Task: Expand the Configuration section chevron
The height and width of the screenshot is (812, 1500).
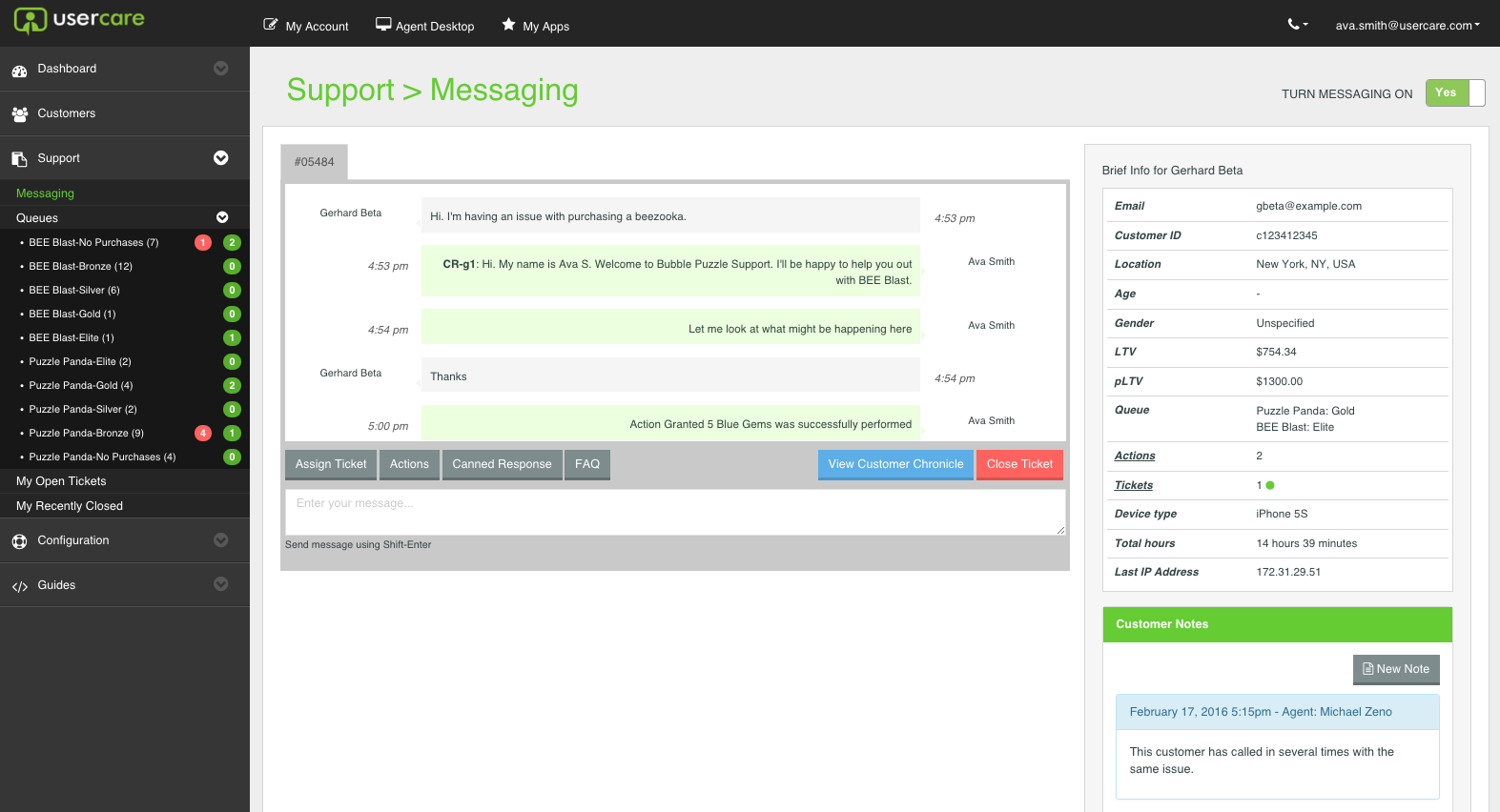Action: (x=221, y=540)
